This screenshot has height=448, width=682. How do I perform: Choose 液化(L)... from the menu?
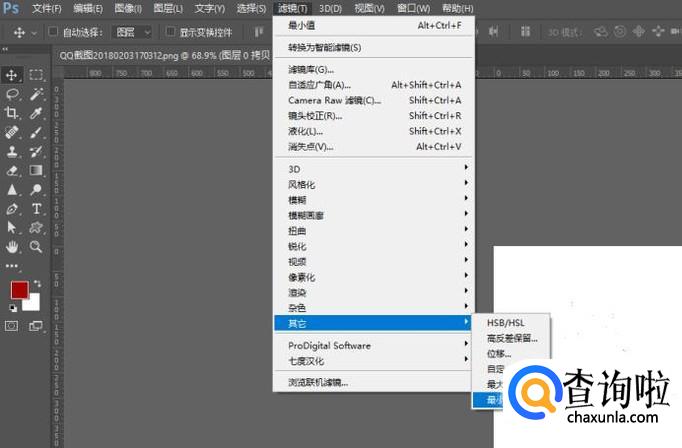(374, 131)
